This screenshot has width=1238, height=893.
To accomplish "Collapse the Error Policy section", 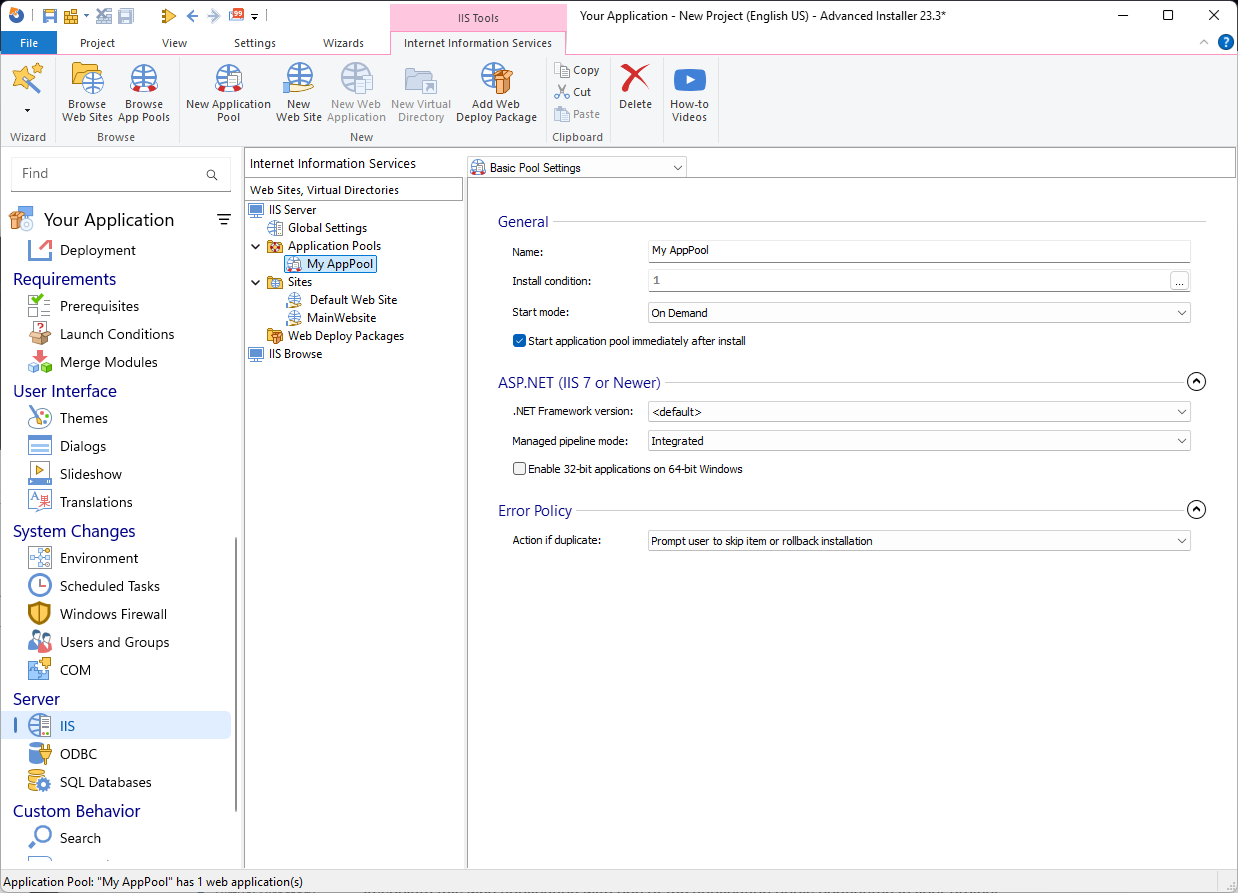I will click(x=1196, y=510).
